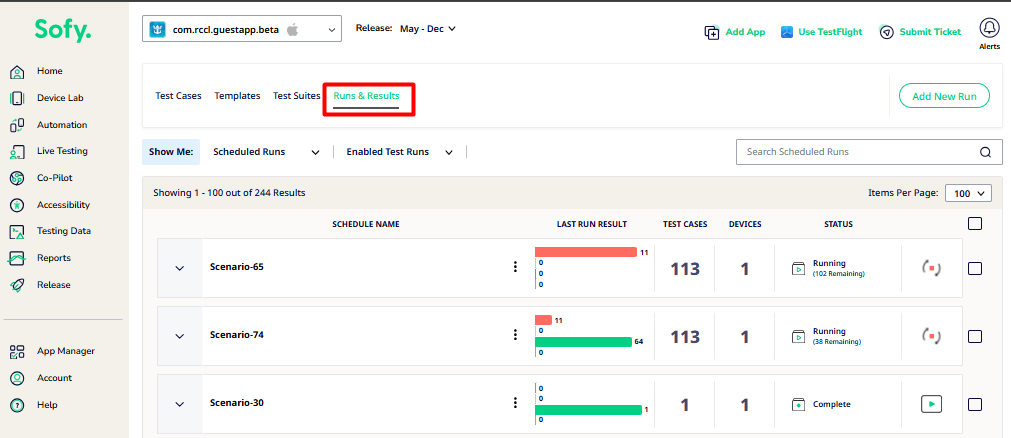Click the Scenario-65 schedule name

point(237,267)
